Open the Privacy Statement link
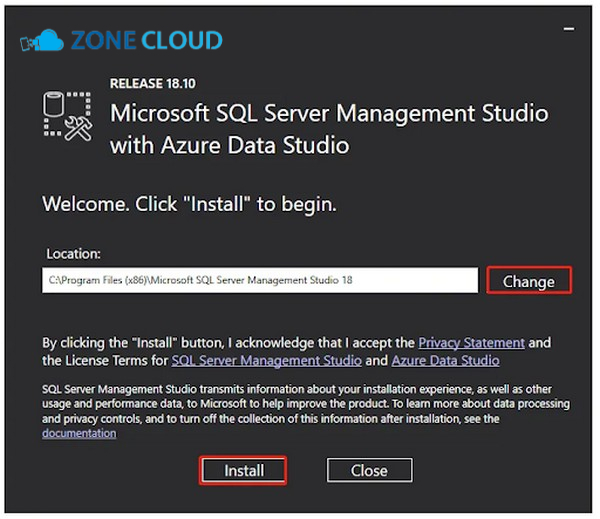 coord(471,343)
